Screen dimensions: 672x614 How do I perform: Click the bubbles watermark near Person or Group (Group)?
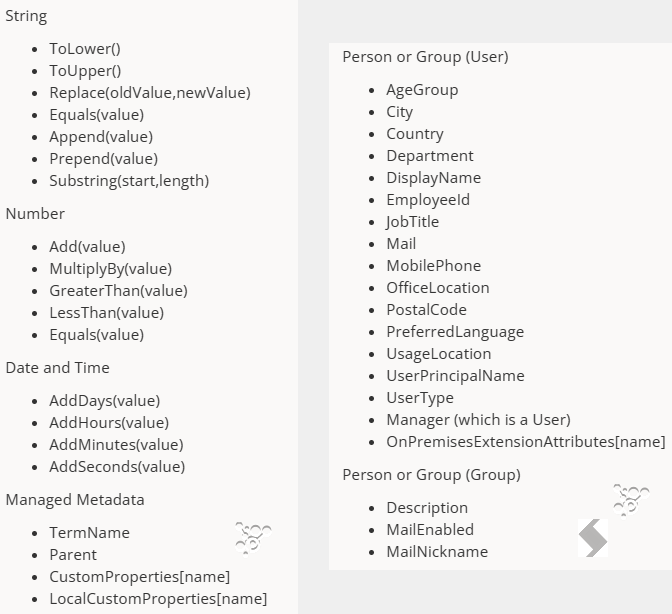tap(631, 500)
